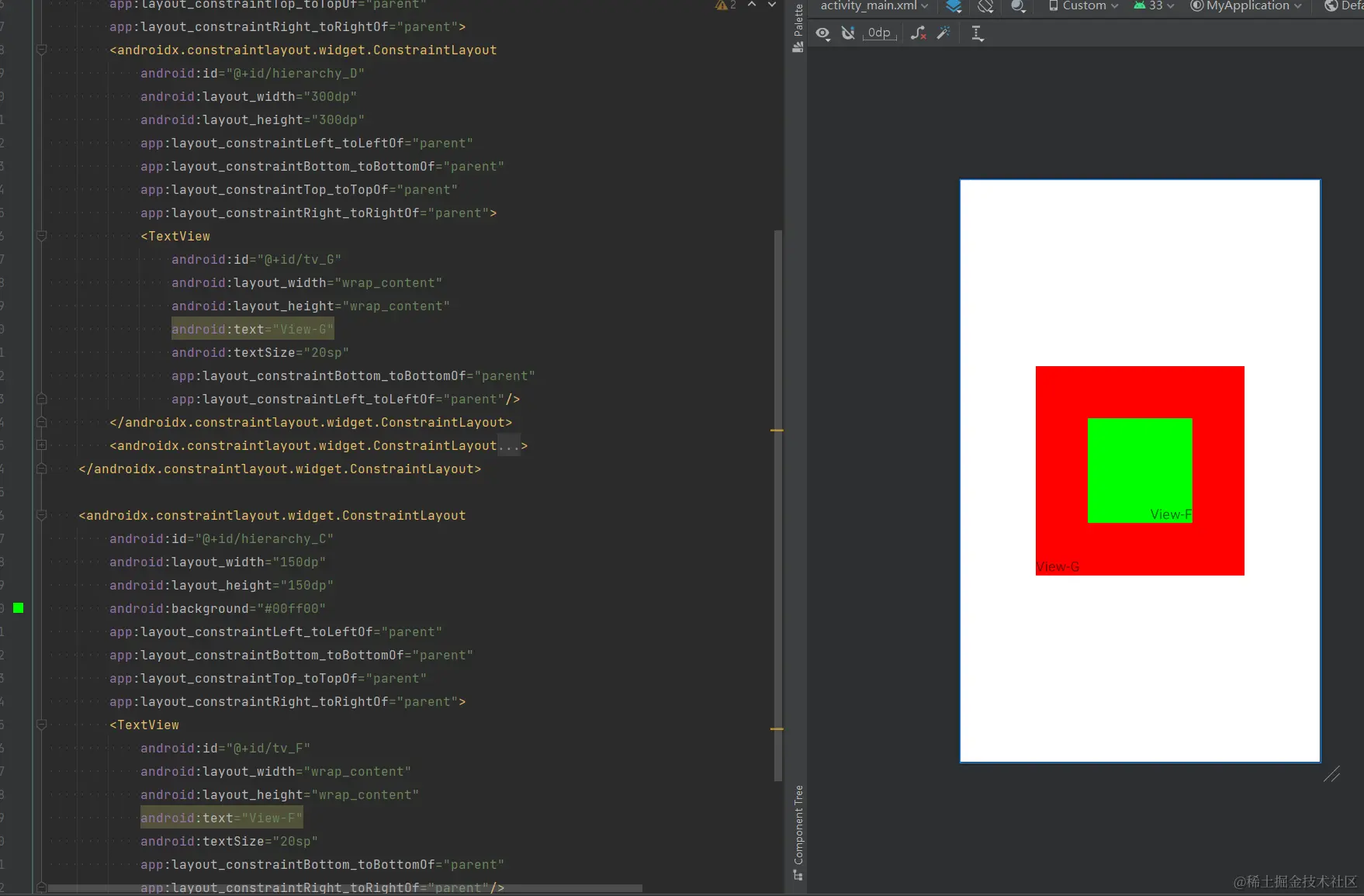This screenshot has width=1364, height=896.
Task: Collapse the hierarchy_D ConstraintLayout fold marker
Action: pyautogui.click(x=42, y=50)
